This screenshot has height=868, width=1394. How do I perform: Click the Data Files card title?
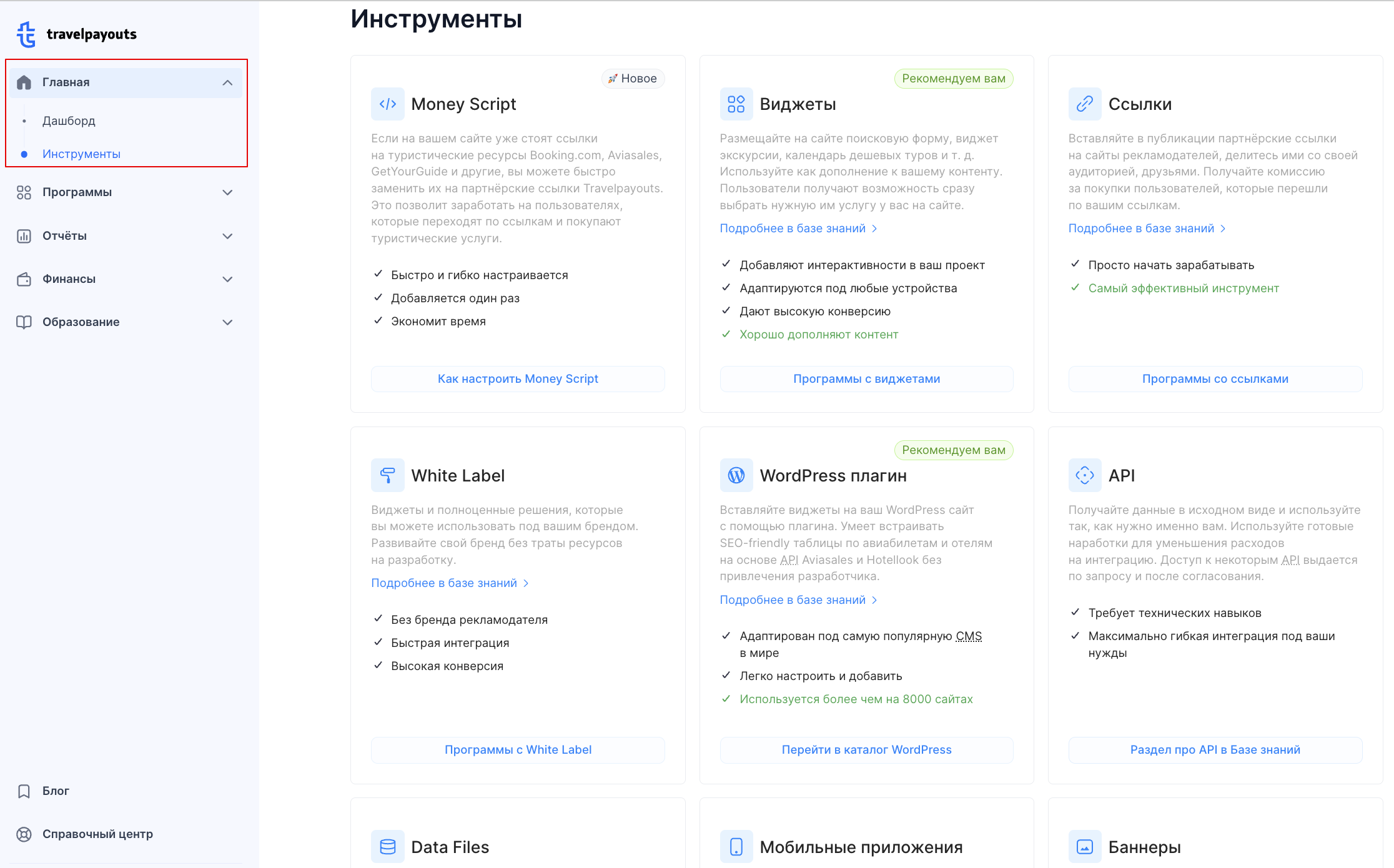pyautogui.click(x=450, y=847)
